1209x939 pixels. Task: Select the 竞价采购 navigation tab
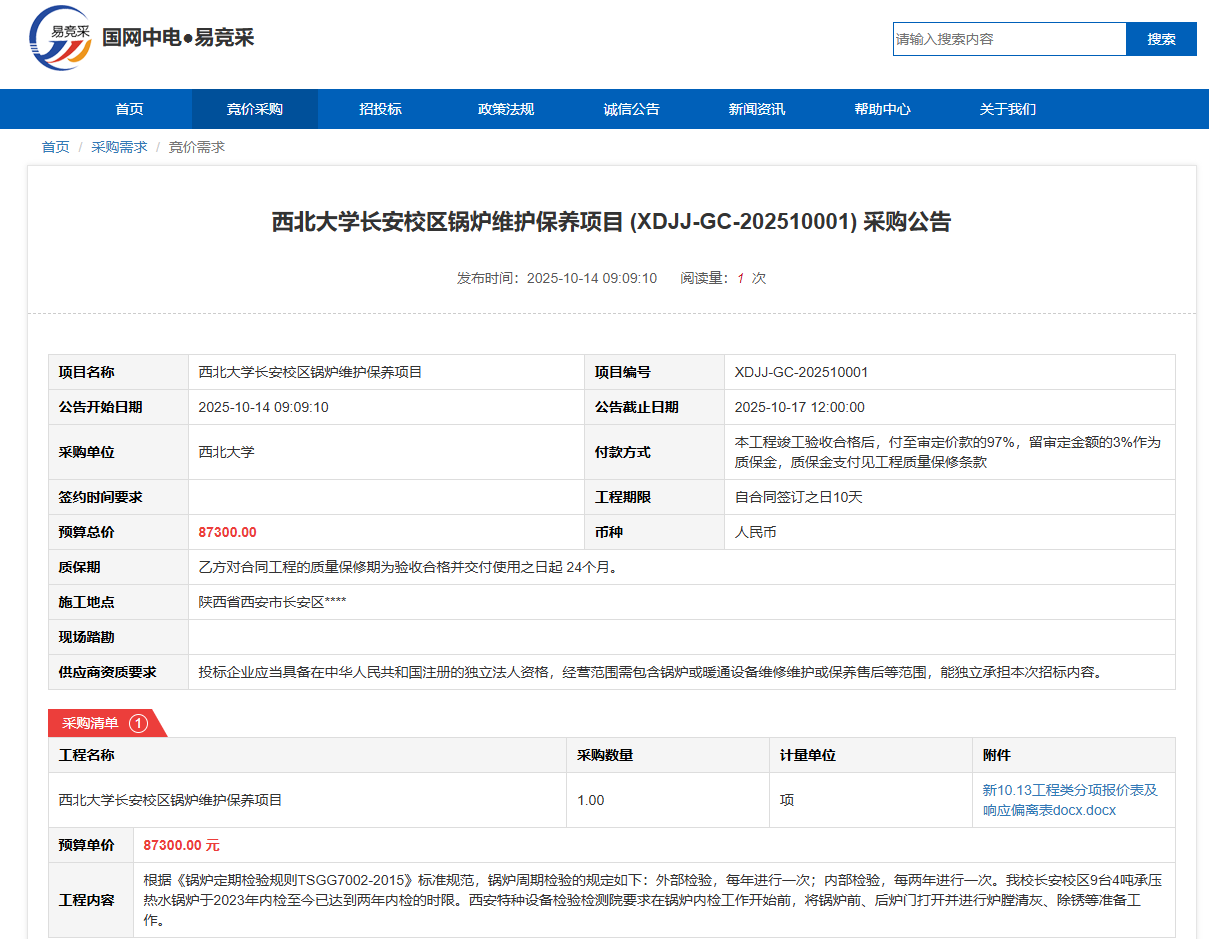tap(254, 109)
